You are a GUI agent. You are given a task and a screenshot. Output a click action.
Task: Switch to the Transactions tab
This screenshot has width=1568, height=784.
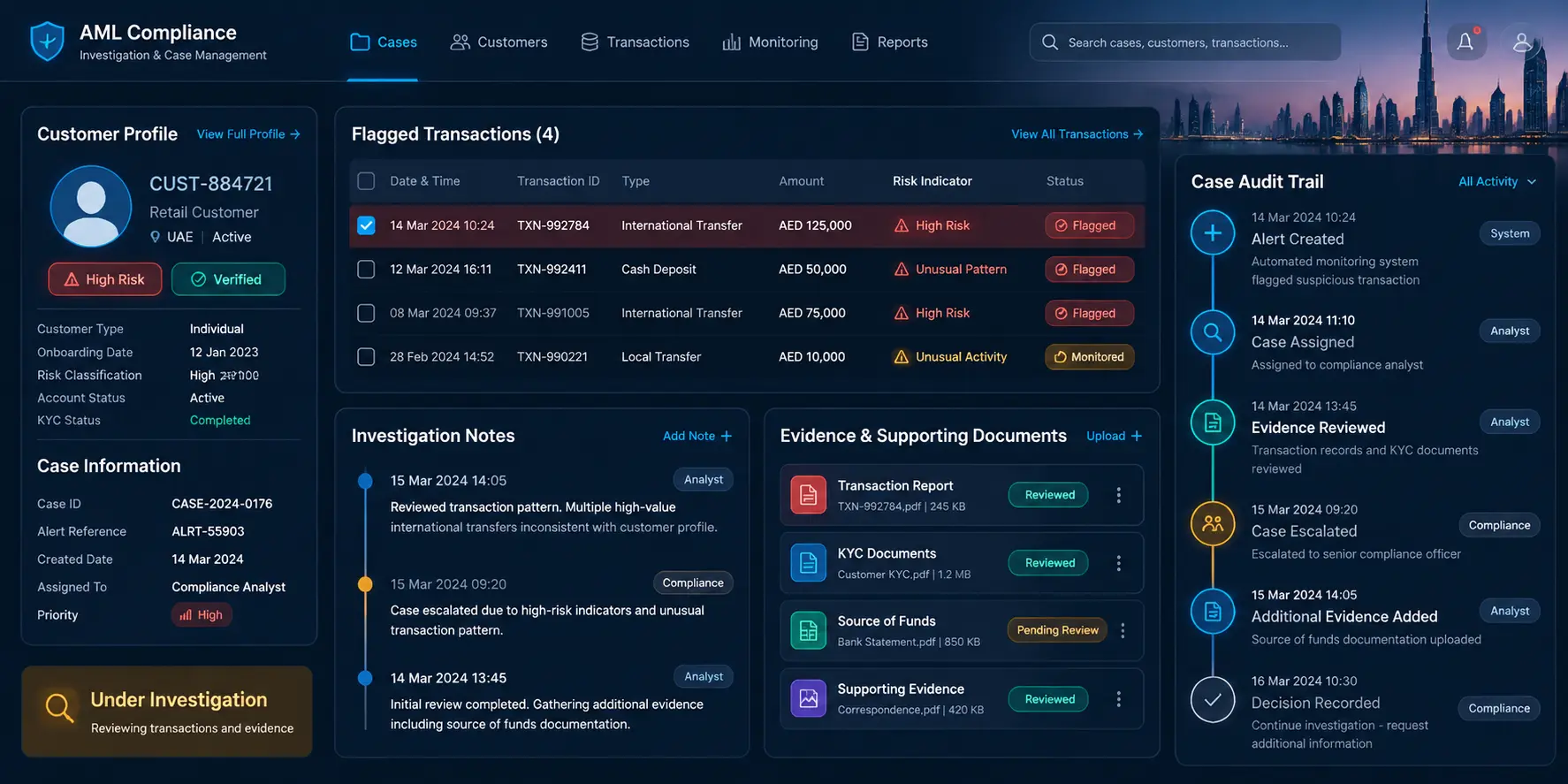[635, 42]
